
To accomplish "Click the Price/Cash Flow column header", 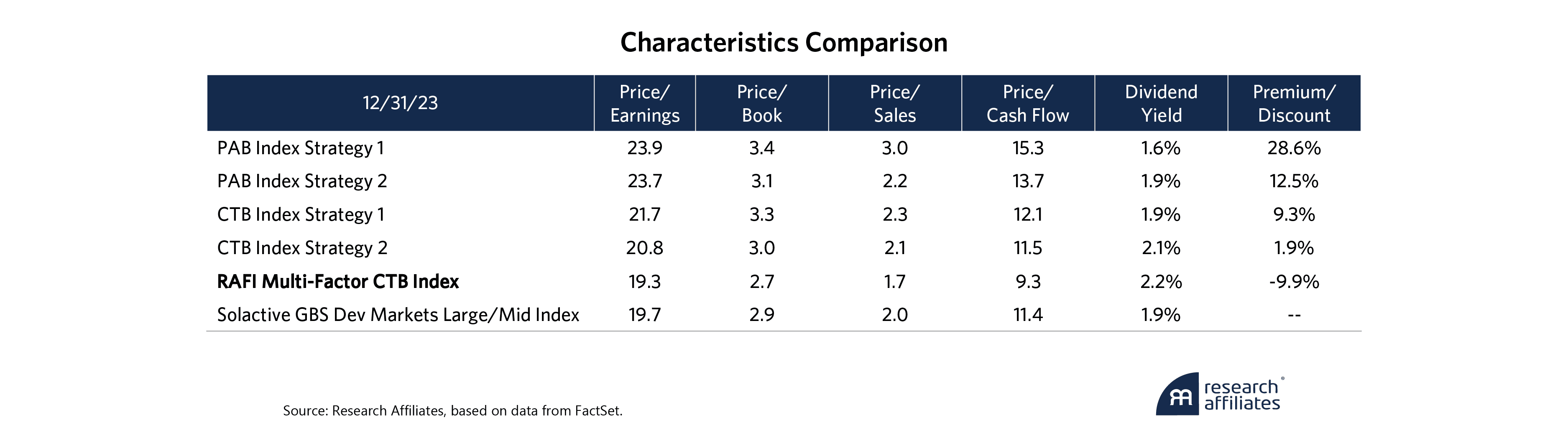I will click(x=1027, y=103).
